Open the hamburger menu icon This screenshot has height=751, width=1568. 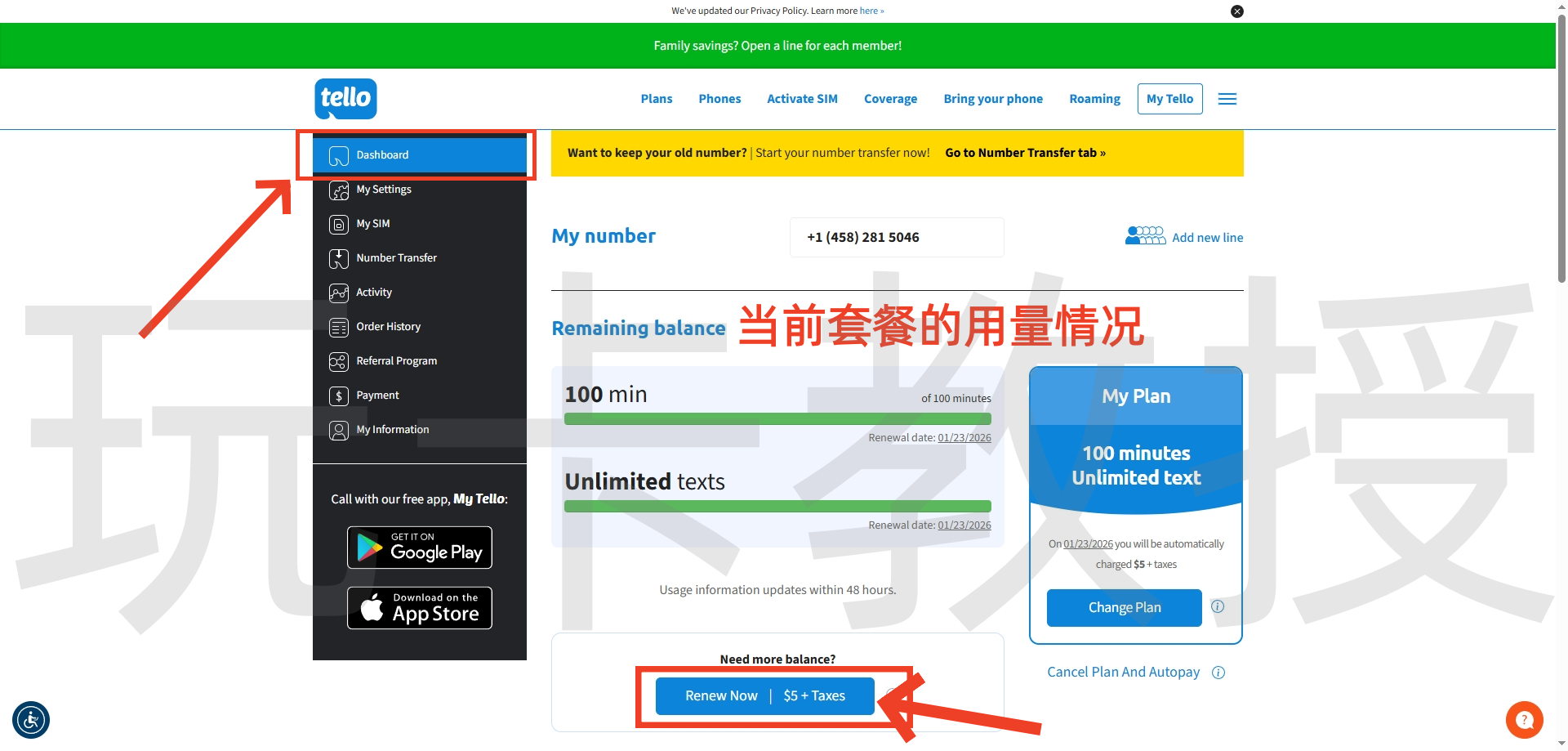click(1227, 99)
